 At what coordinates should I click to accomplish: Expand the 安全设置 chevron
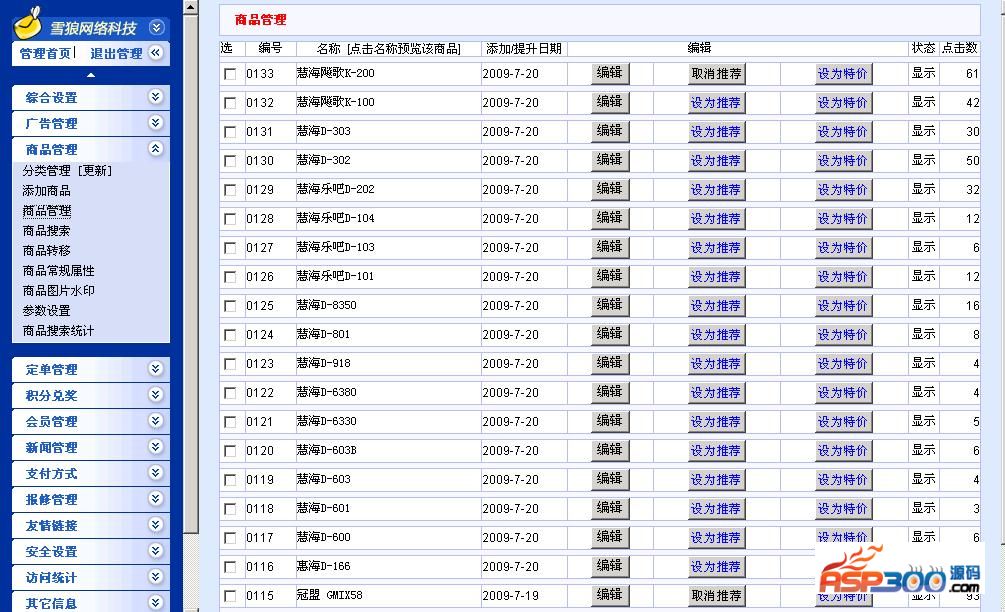pyautogui.click(x=156, y=550)
